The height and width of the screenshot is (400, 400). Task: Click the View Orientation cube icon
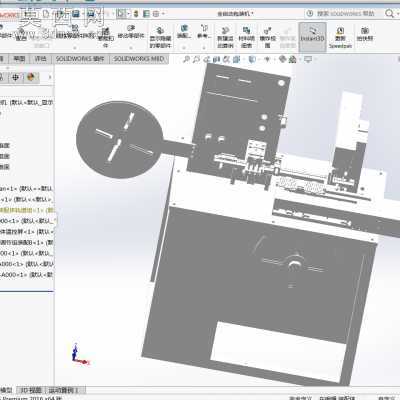[236, 59]
